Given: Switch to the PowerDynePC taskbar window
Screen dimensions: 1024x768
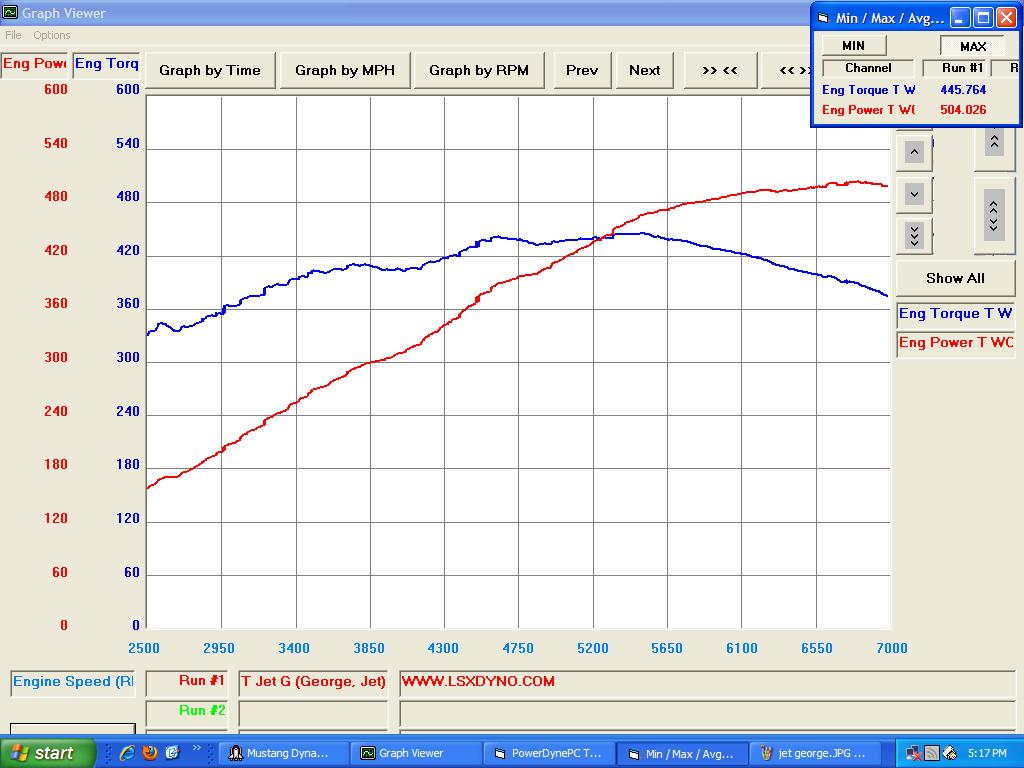Looking at the screenshot, I should [548, 753].
